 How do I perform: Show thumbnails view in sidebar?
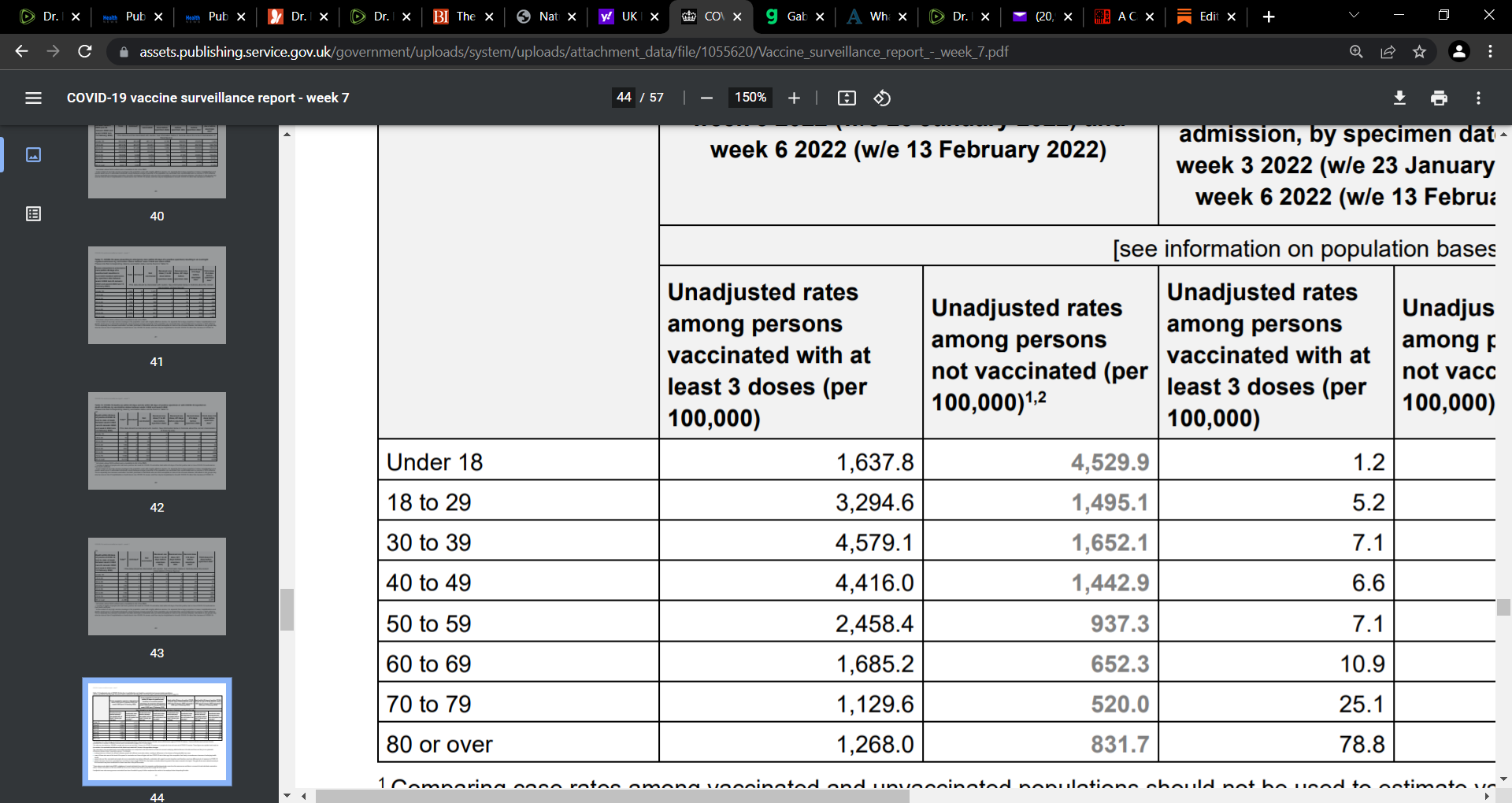pos(33,154)
